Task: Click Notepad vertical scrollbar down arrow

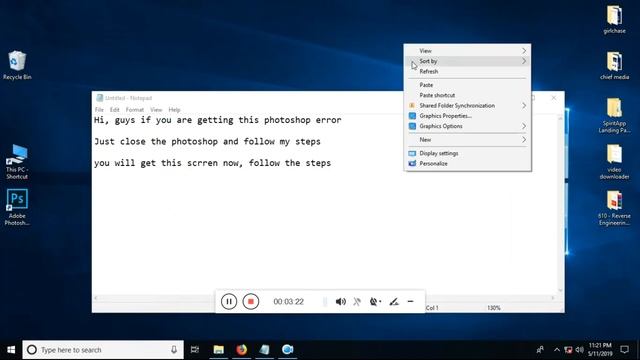Action: [560, 290]
